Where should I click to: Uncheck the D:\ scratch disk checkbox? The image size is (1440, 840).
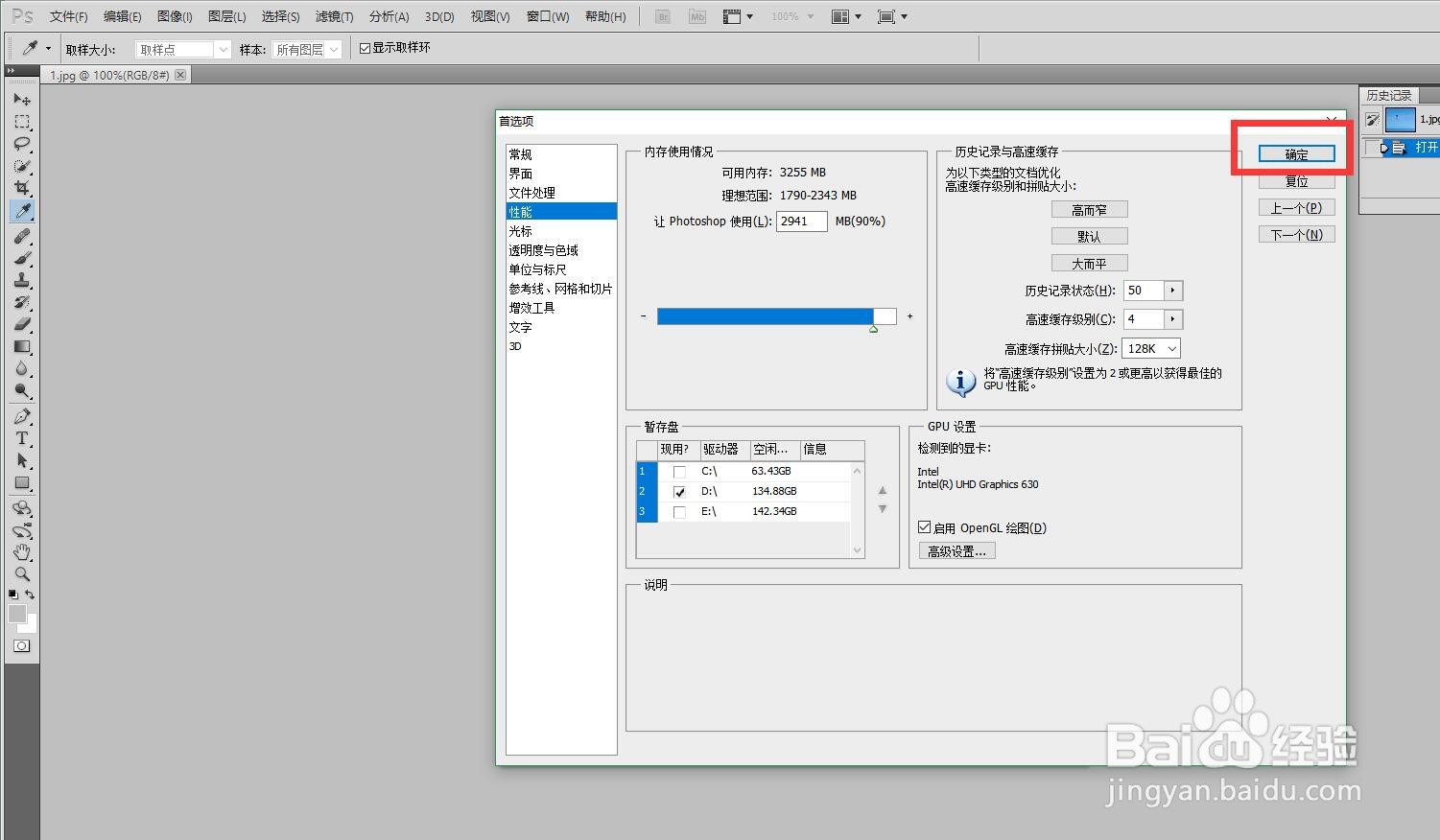pyautogui.click(x=679, y=492)
